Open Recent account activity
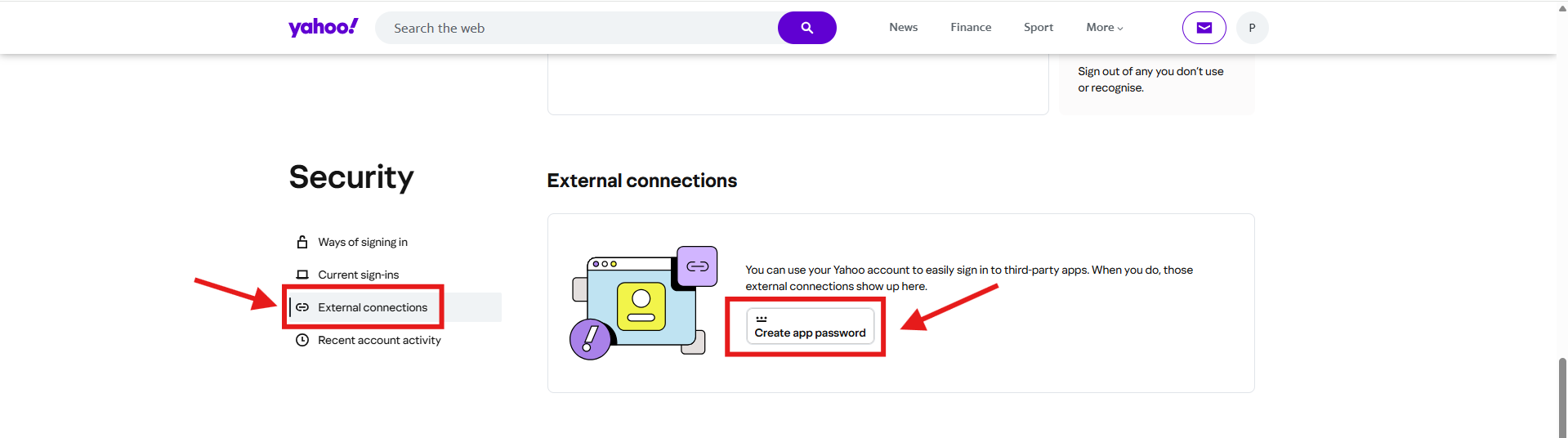1568x438 pixels. tap(379, 341)
